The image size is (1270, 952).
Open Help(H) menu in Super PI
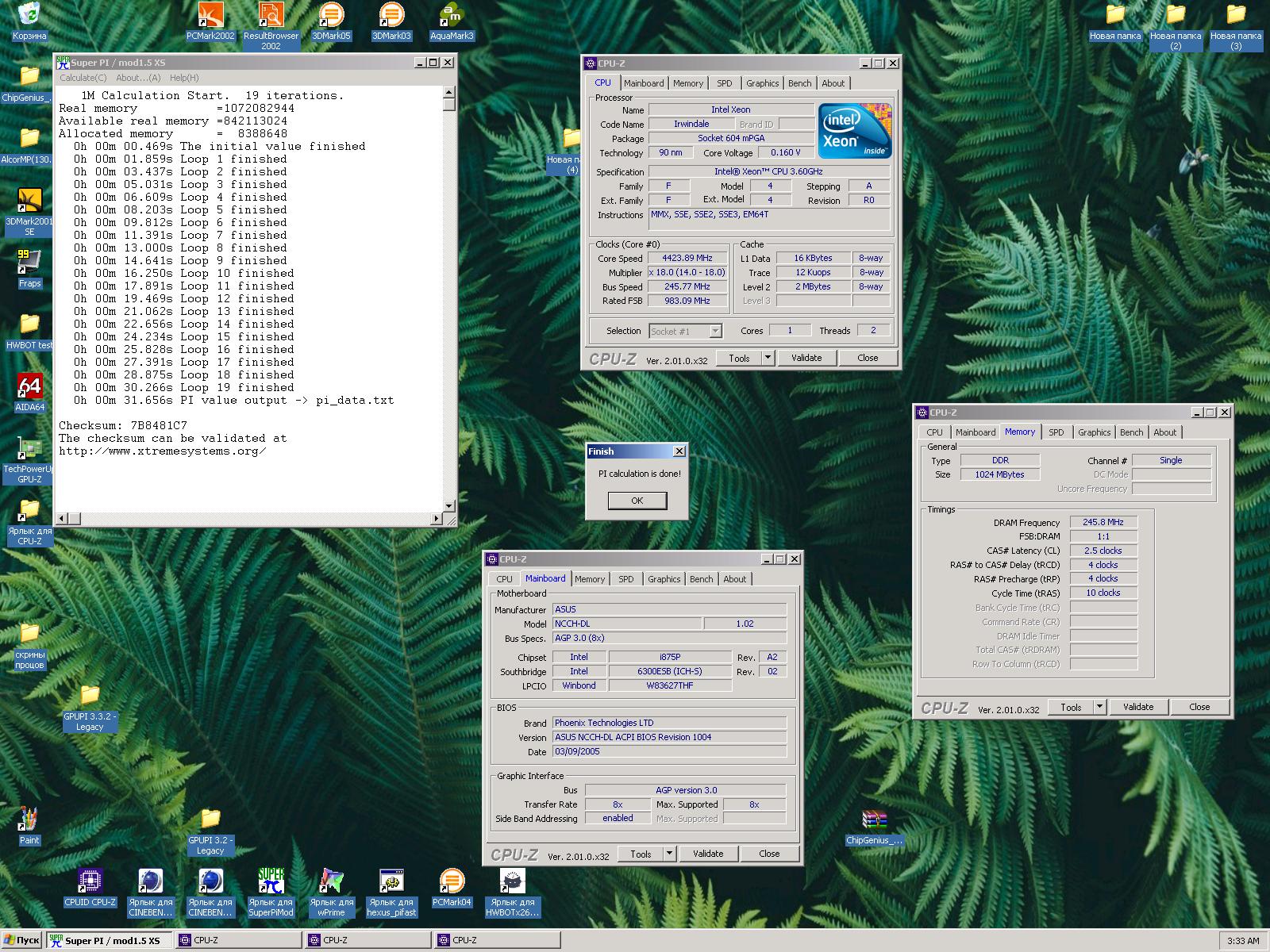(x=184, y=78)
